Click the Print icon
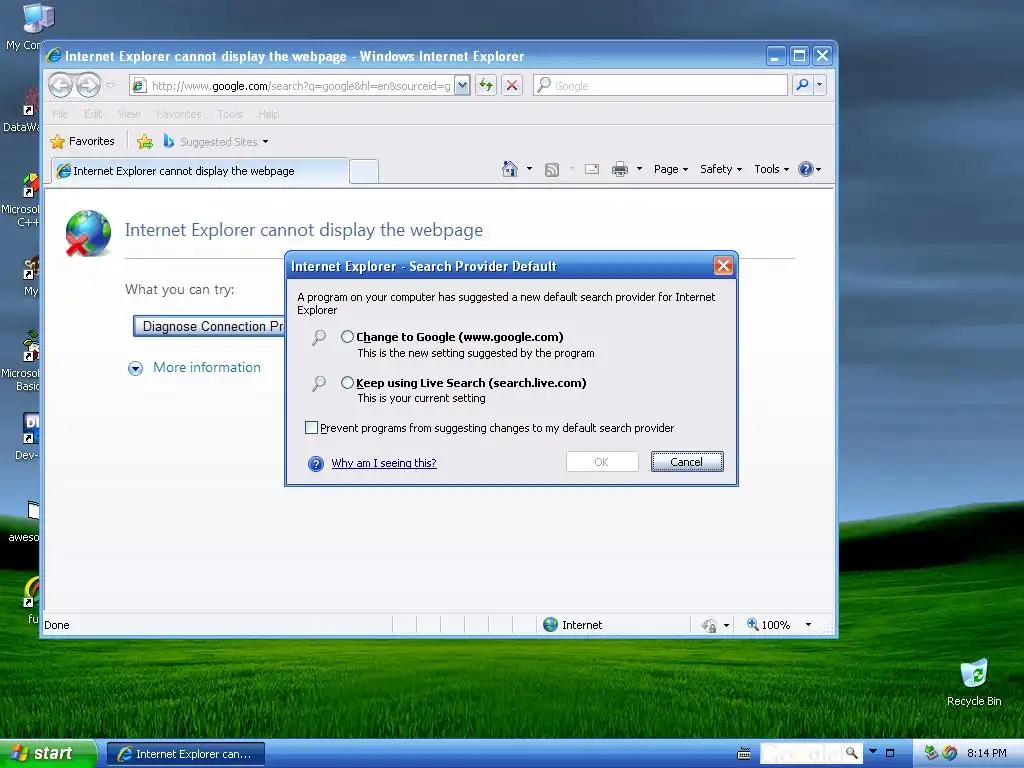 coord(620,170)
